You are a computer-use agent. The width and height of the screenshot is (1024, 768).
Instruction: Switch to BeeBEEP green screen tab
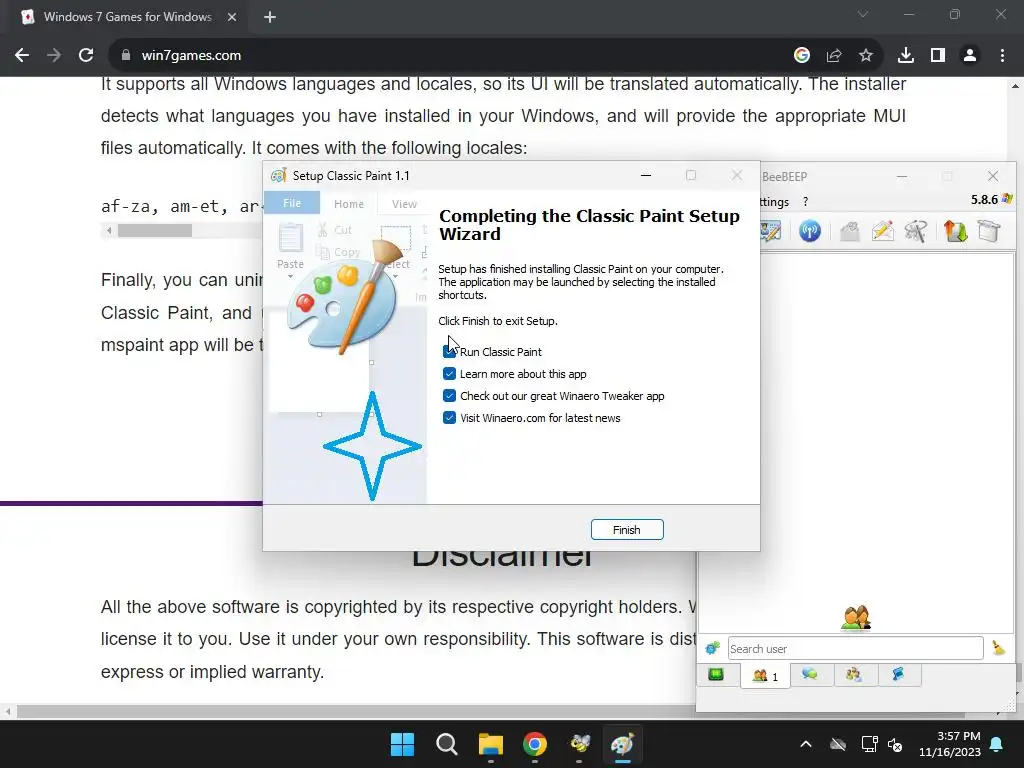click(716, 675)
